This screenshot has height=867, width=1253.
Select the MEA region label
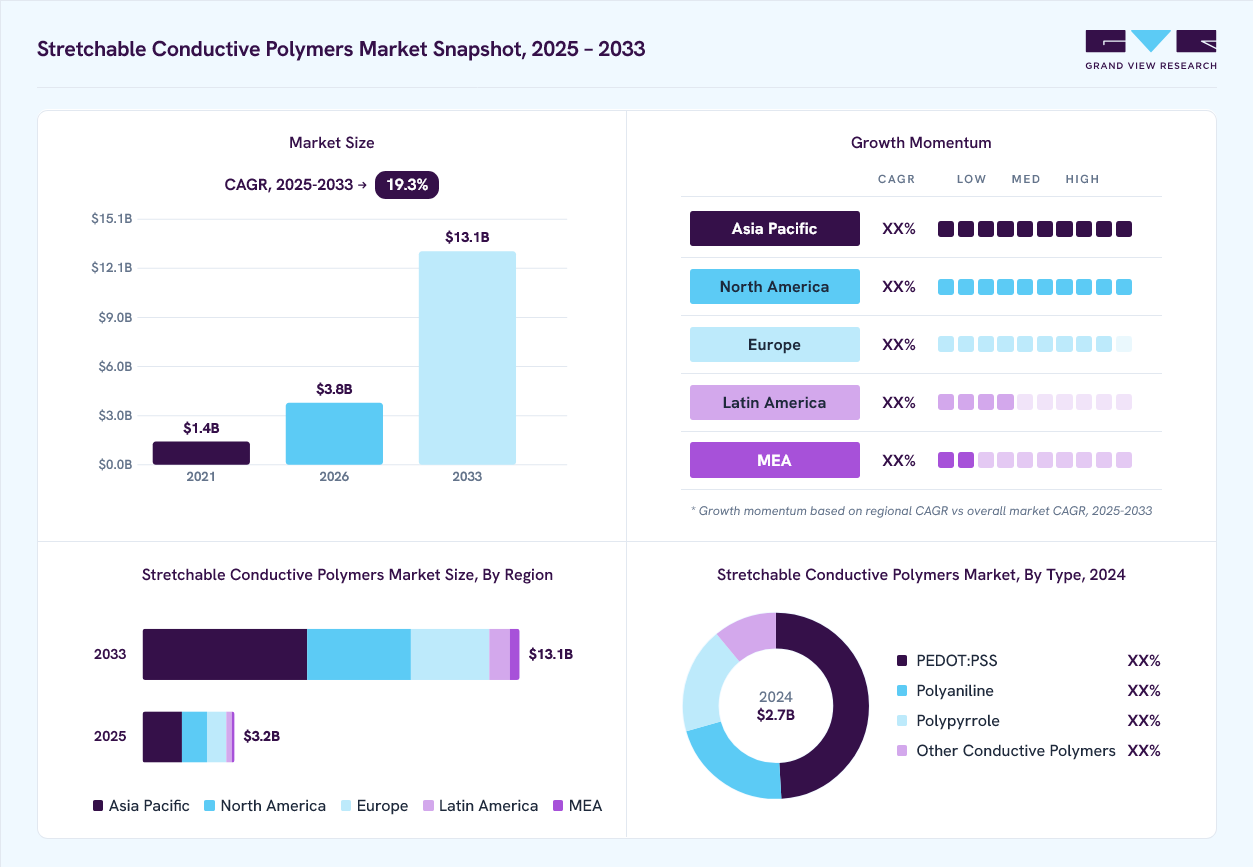[x=775, y=460]
